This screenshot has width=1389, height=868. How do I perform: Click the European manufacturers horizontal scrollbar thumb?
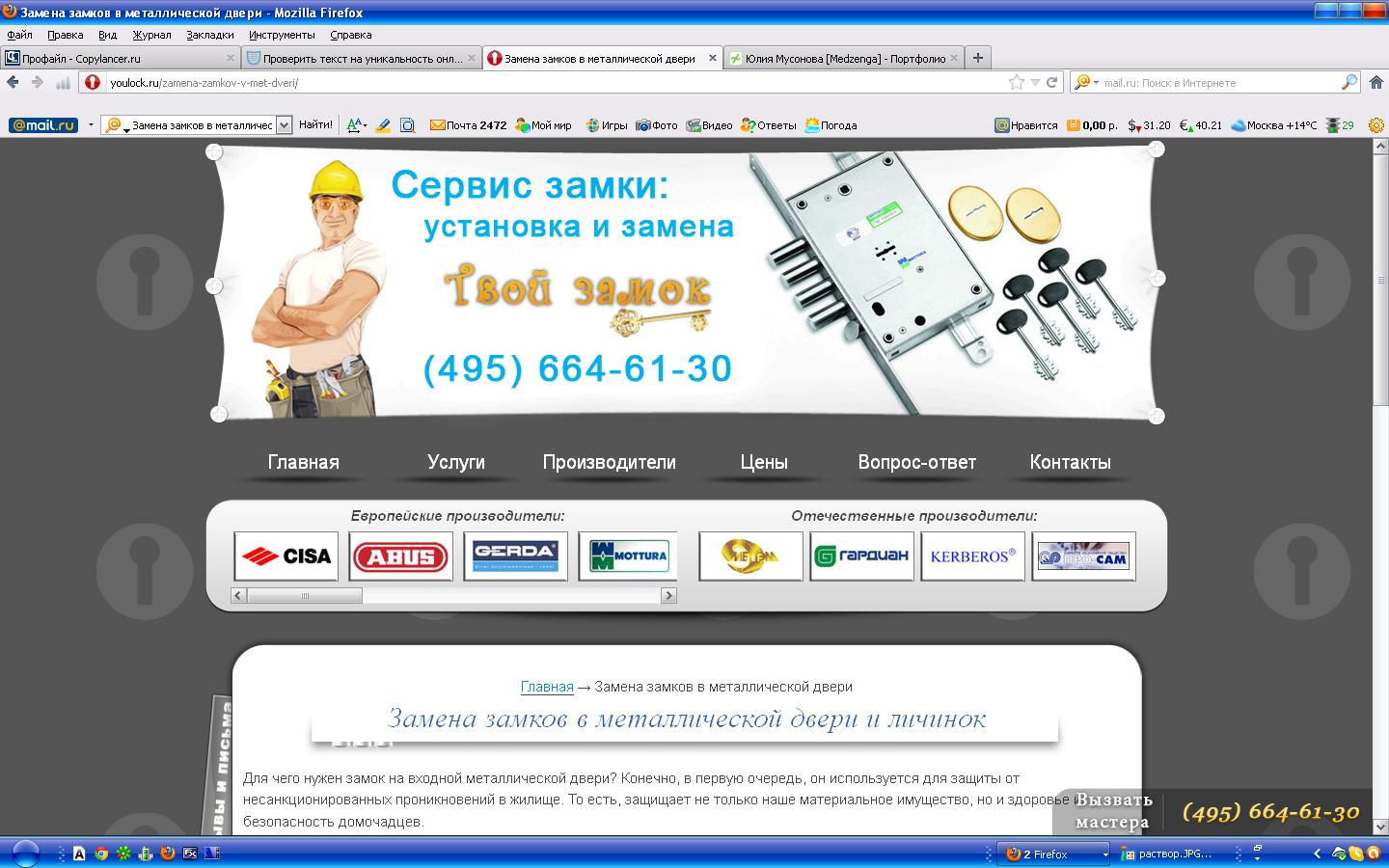(x=305, y=596)
